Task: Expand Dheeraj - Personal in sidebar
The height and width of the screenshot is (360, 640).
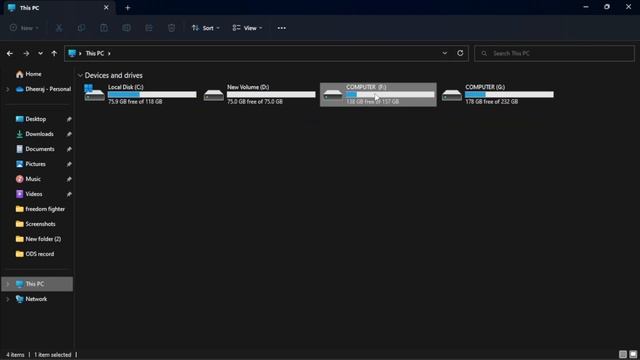Action: [x=8, y=89]
